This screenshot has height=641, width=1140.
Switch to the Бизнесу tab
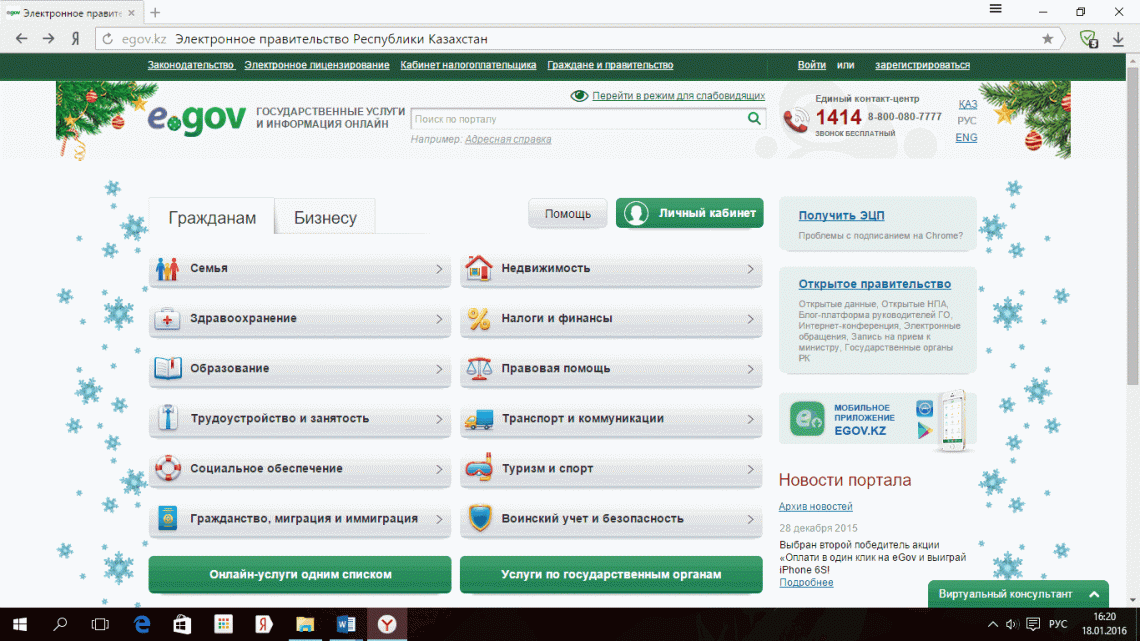tap(323, 215)
